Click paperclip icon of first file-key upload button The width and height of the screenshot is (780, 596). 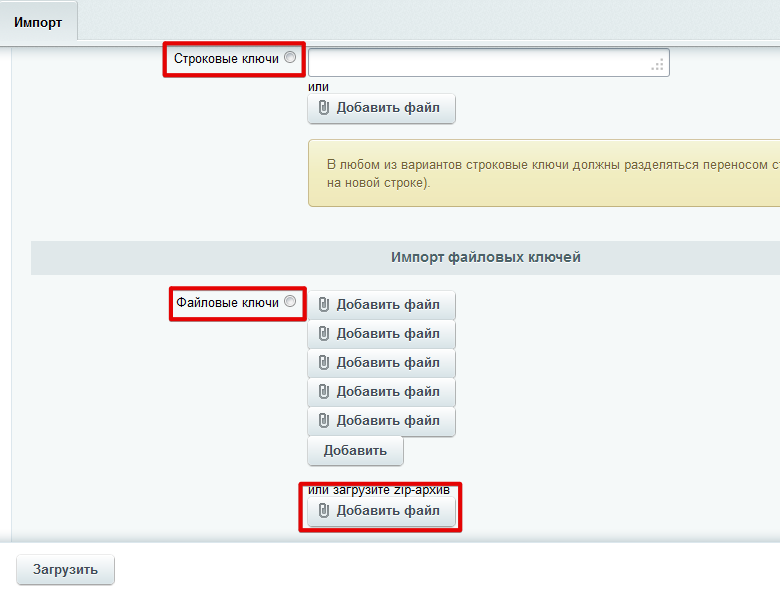coord(323,304)
